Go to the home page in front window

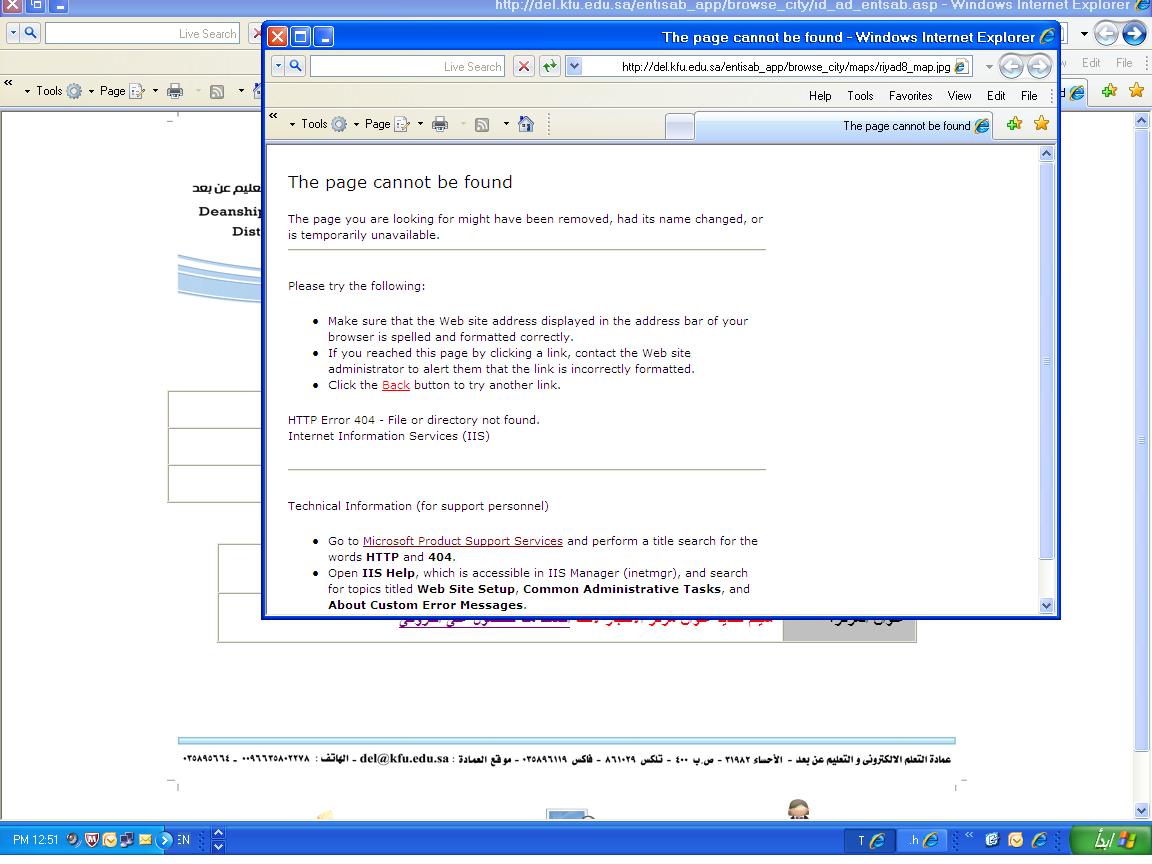coord(526,124)
